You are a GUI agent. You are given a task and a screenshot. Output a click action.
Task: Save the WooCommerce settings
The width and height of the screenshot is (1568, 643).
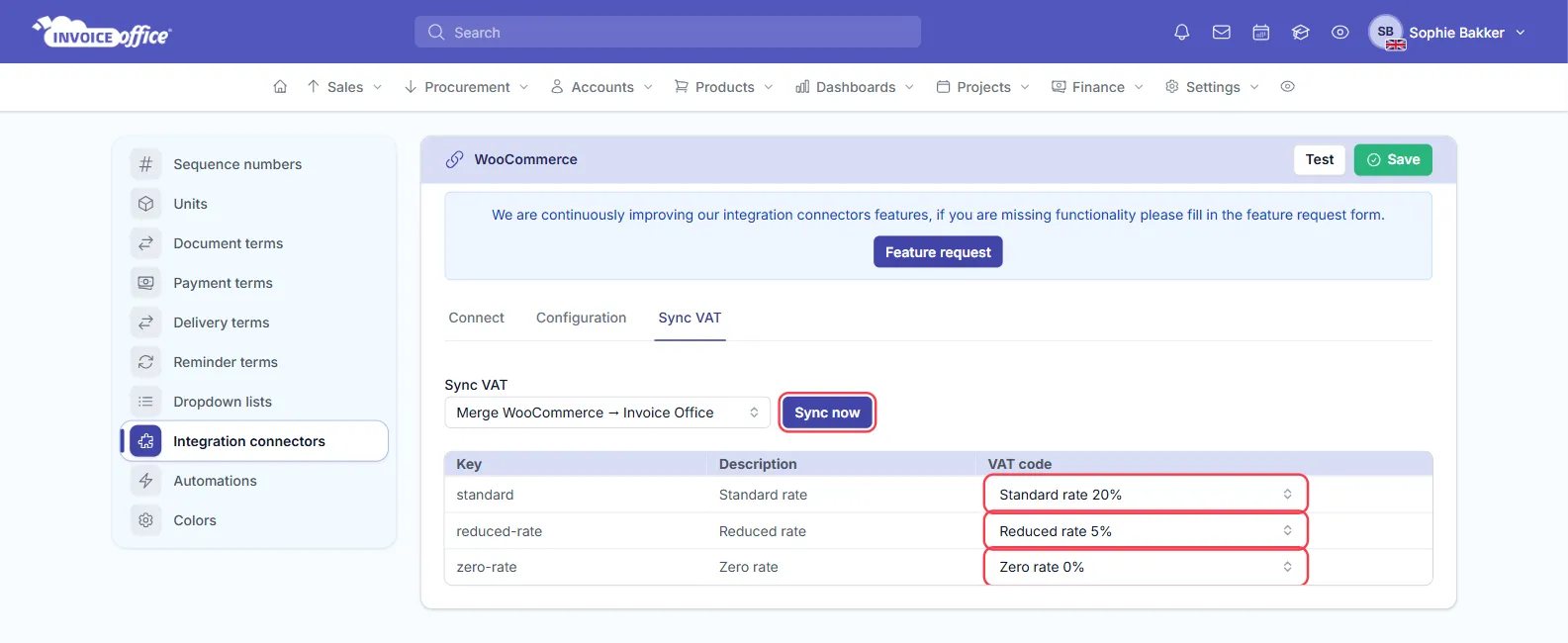1393,159
